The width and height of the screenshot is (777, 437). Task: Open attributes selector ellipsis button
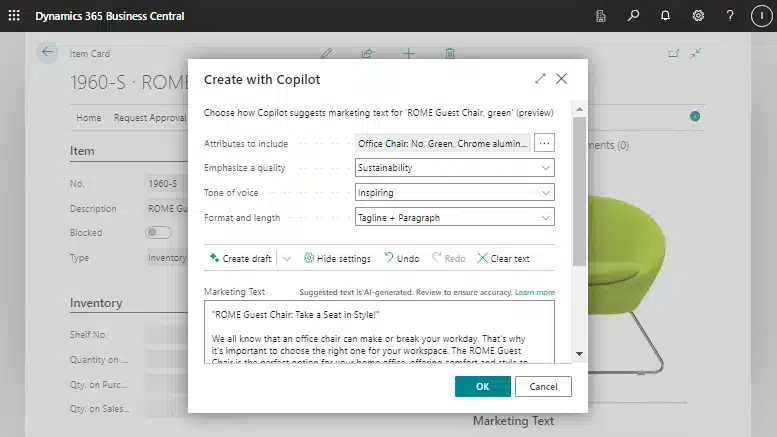click(x=544, y=143)
